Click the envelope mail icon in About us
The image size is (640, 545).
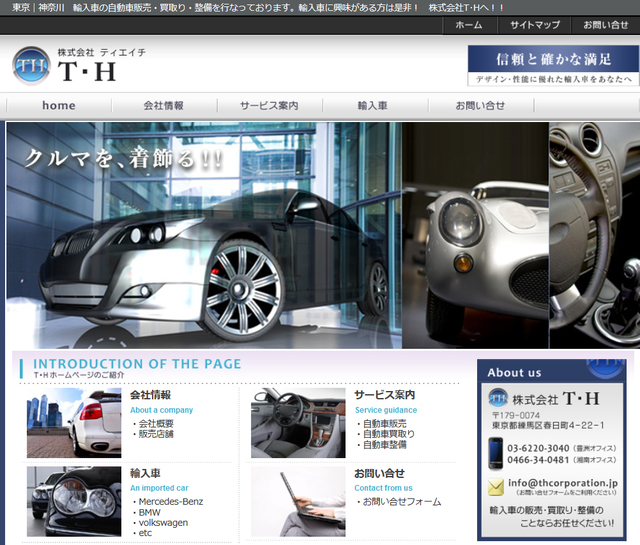tap(496, 487)
